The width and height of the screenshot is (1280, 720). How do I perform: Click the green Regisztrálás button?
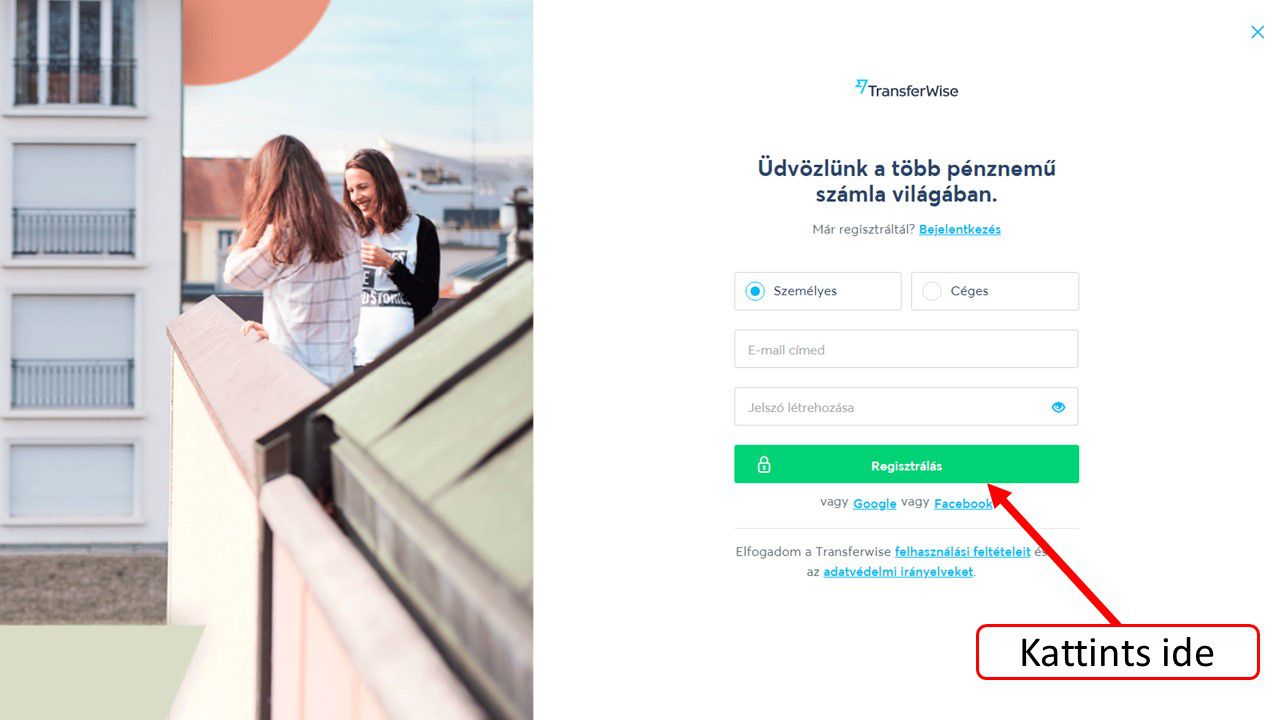(906, 464)
